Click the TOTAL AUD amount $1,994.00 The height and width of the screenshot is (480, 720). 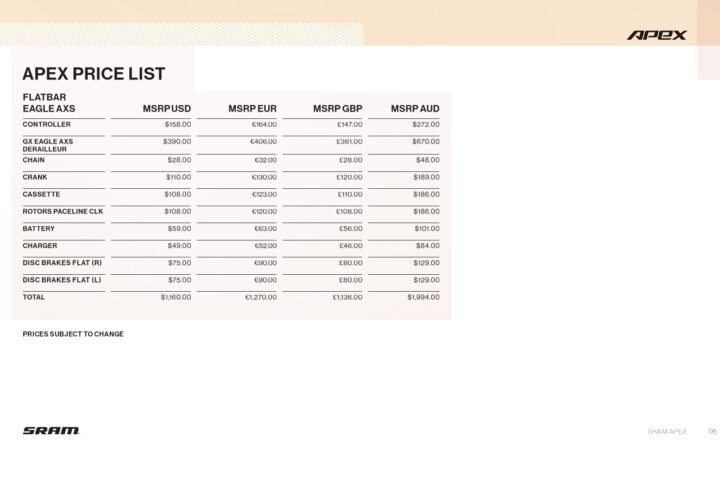(x=423, y=297)
